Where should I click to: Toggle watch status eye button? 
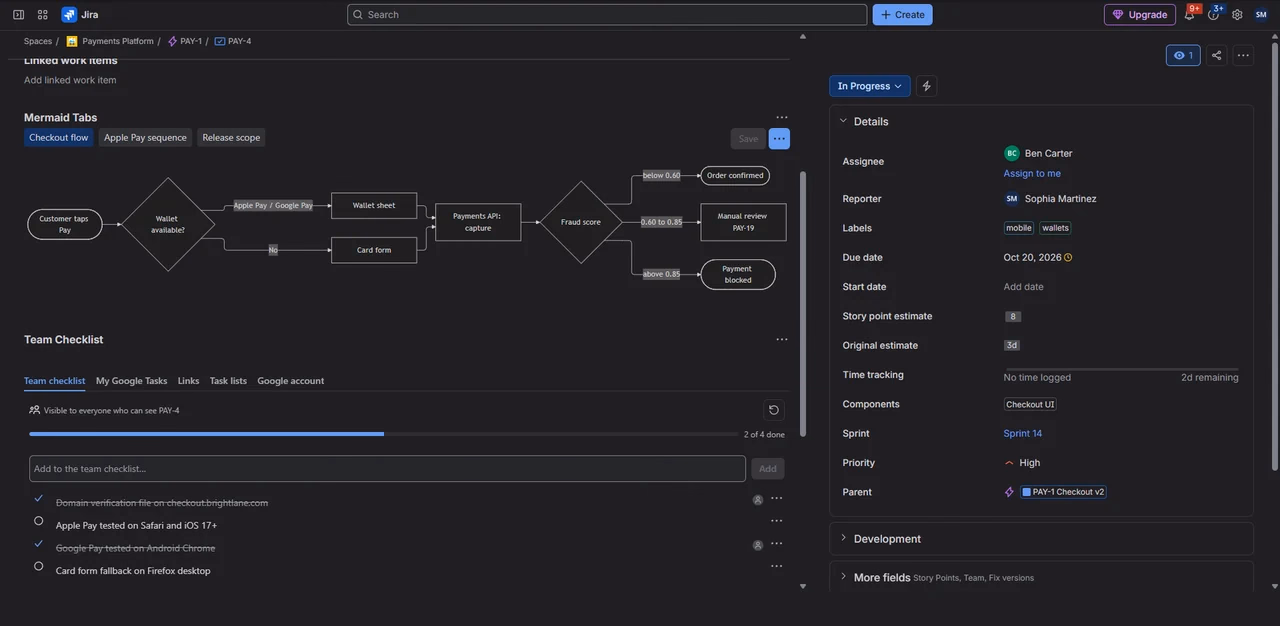click(1183, 55)
